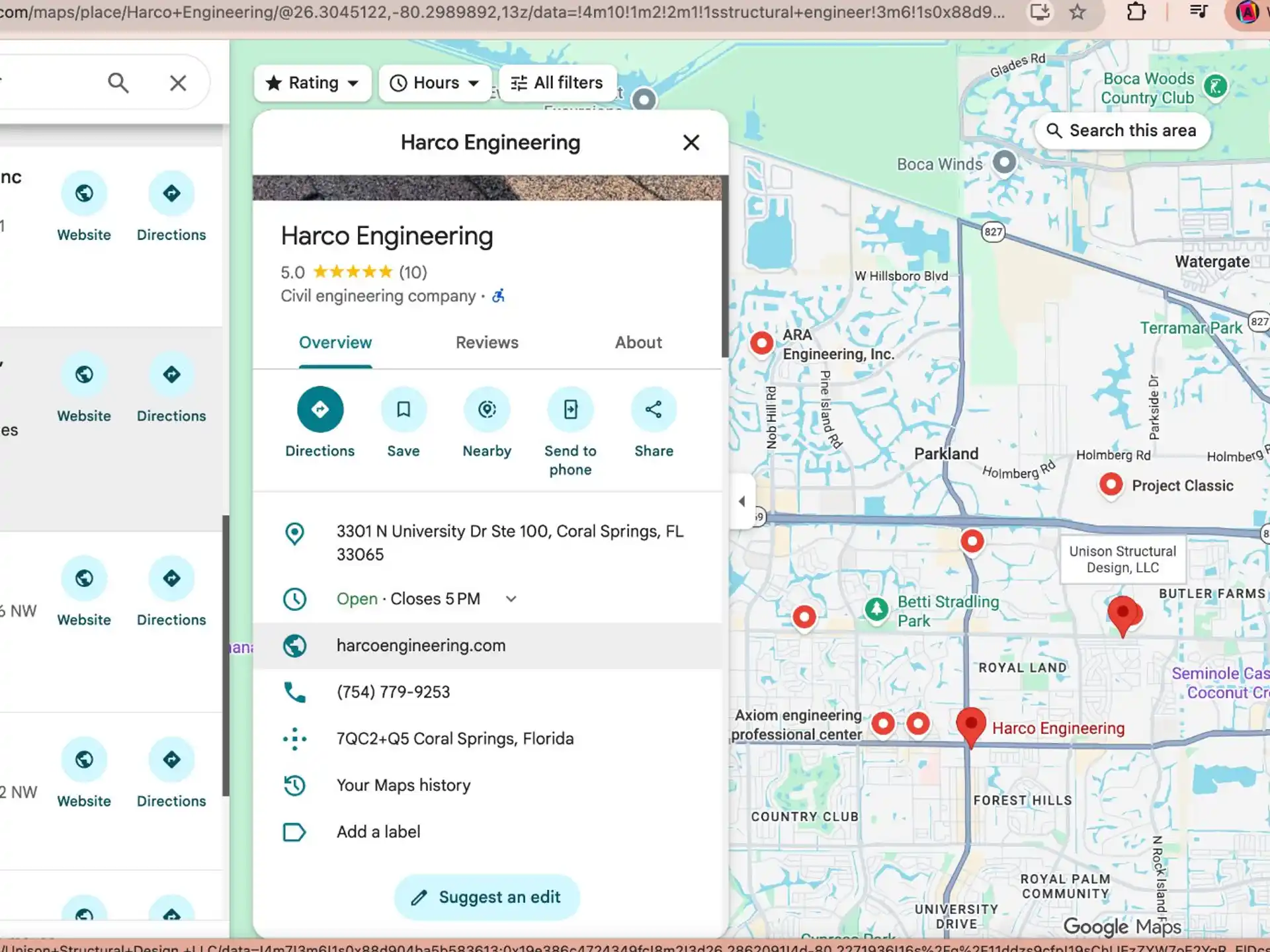Switch to the Reviews tab

(487, 342)
